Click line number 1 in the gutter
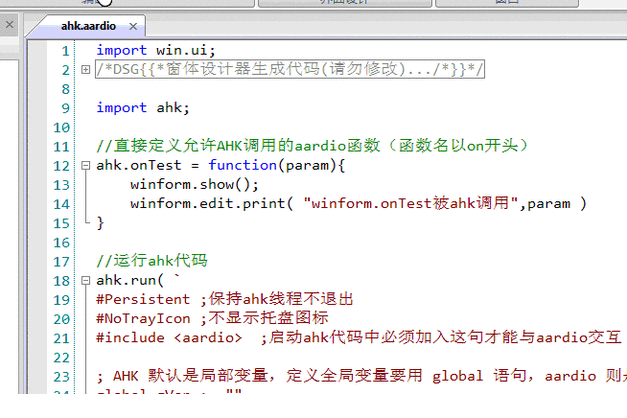The width and height of the screenshot is (627, 418). click(x=66, y=51)
